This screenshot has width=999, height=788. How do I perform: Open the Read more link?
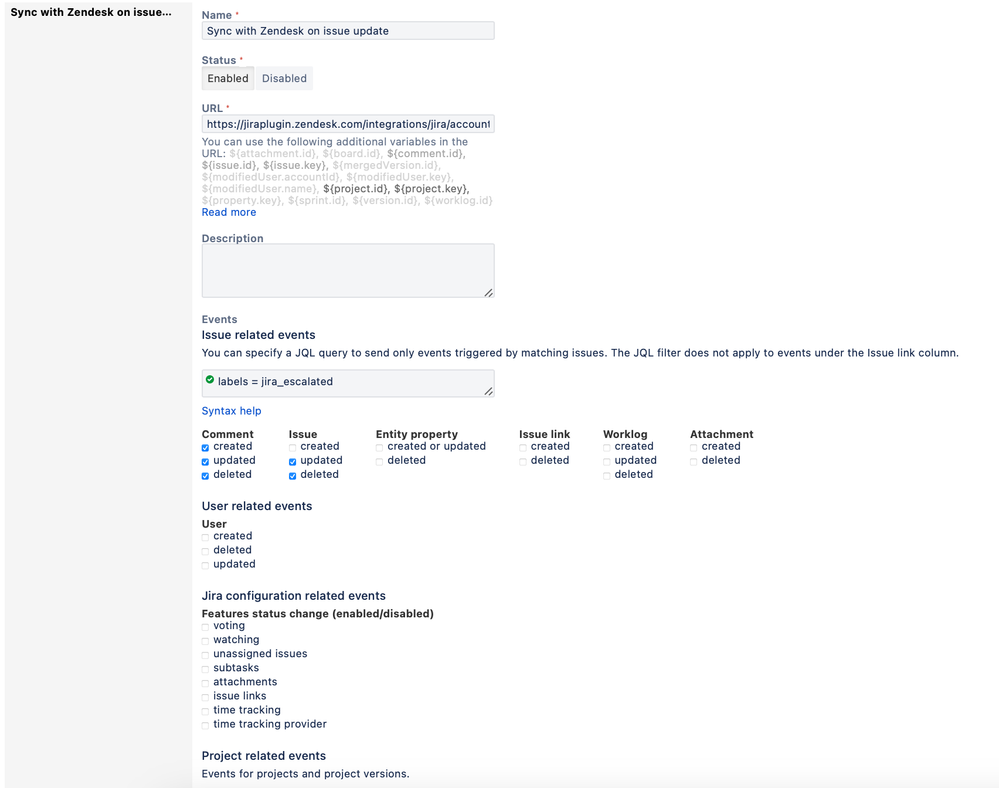tap(229, 212)
